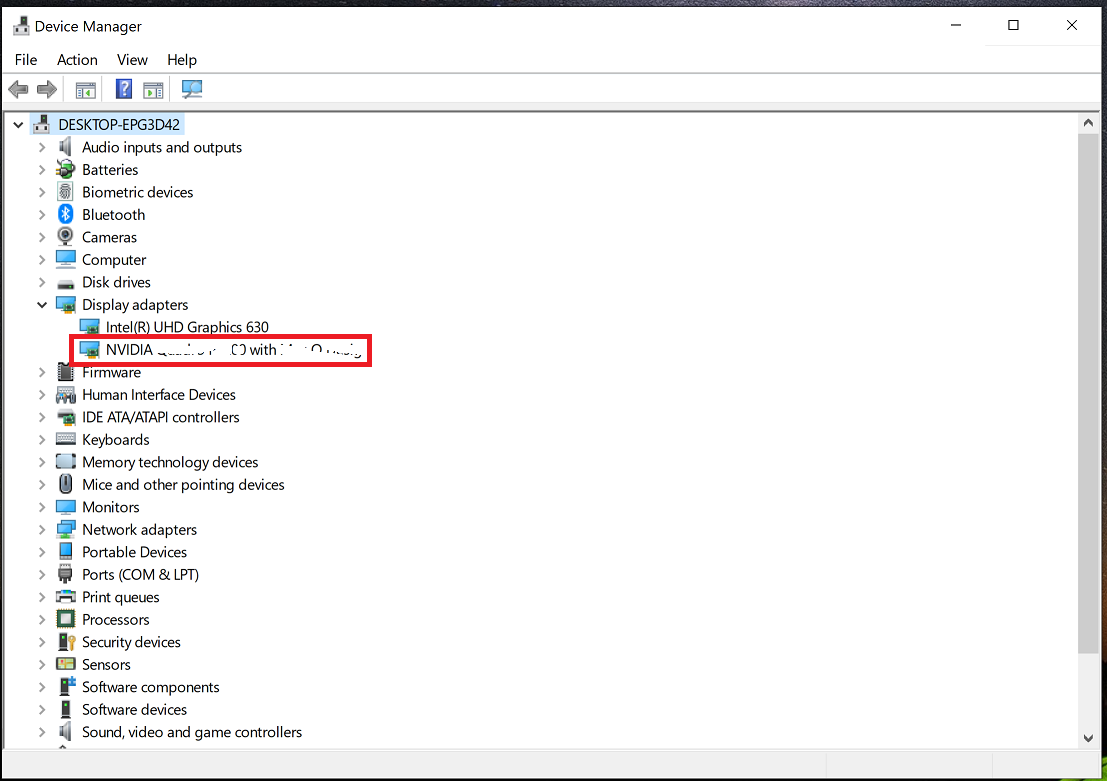Click the Forward arrow toolbar icon
The width and height of the screenshot is (1107, 781).
46,90
